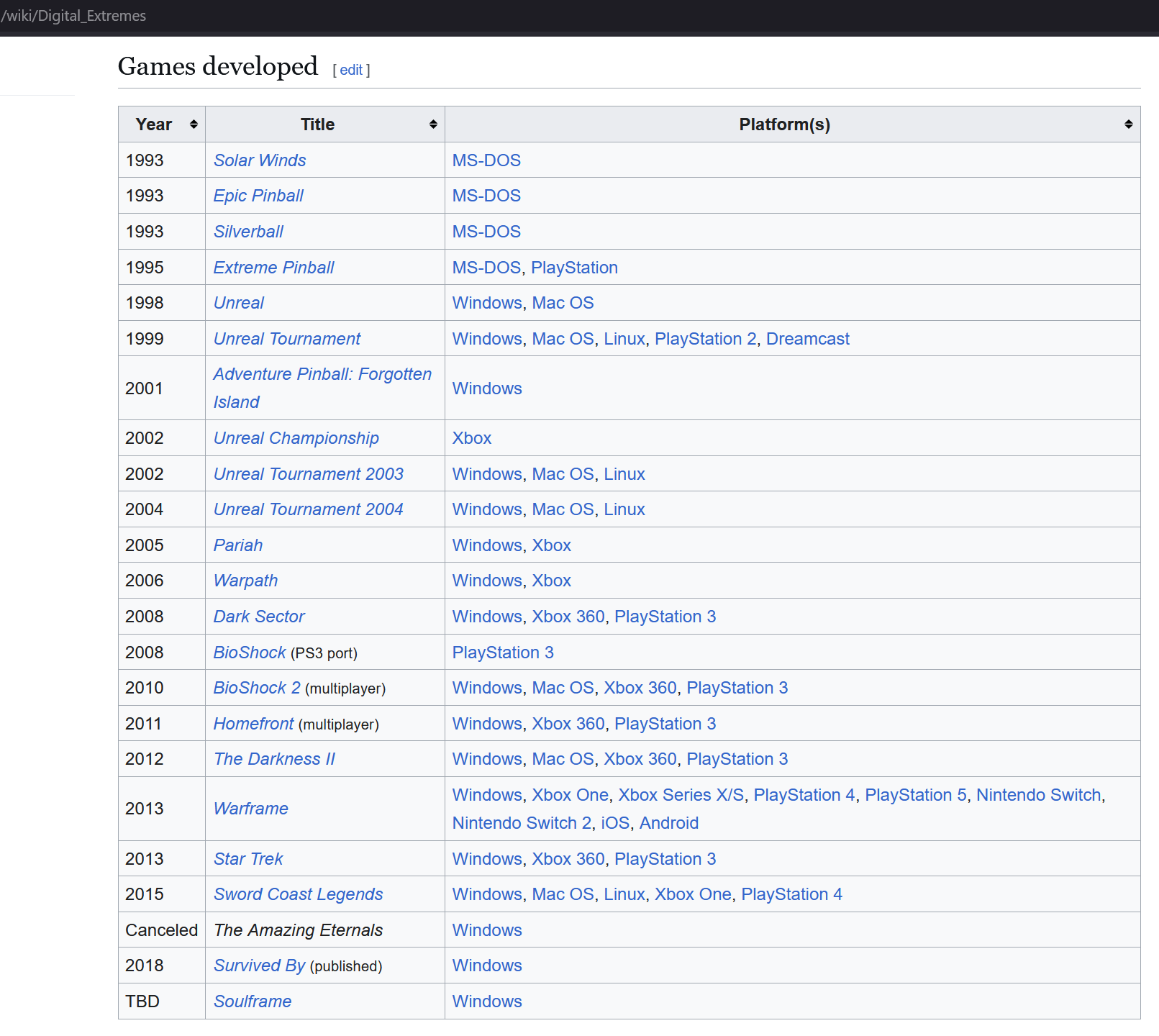Image resolution: width=1159 pixels, height=1036 pixels.
Task: Click Nintendo Switch 2 in Warframe row
Action: coord(522,823)
